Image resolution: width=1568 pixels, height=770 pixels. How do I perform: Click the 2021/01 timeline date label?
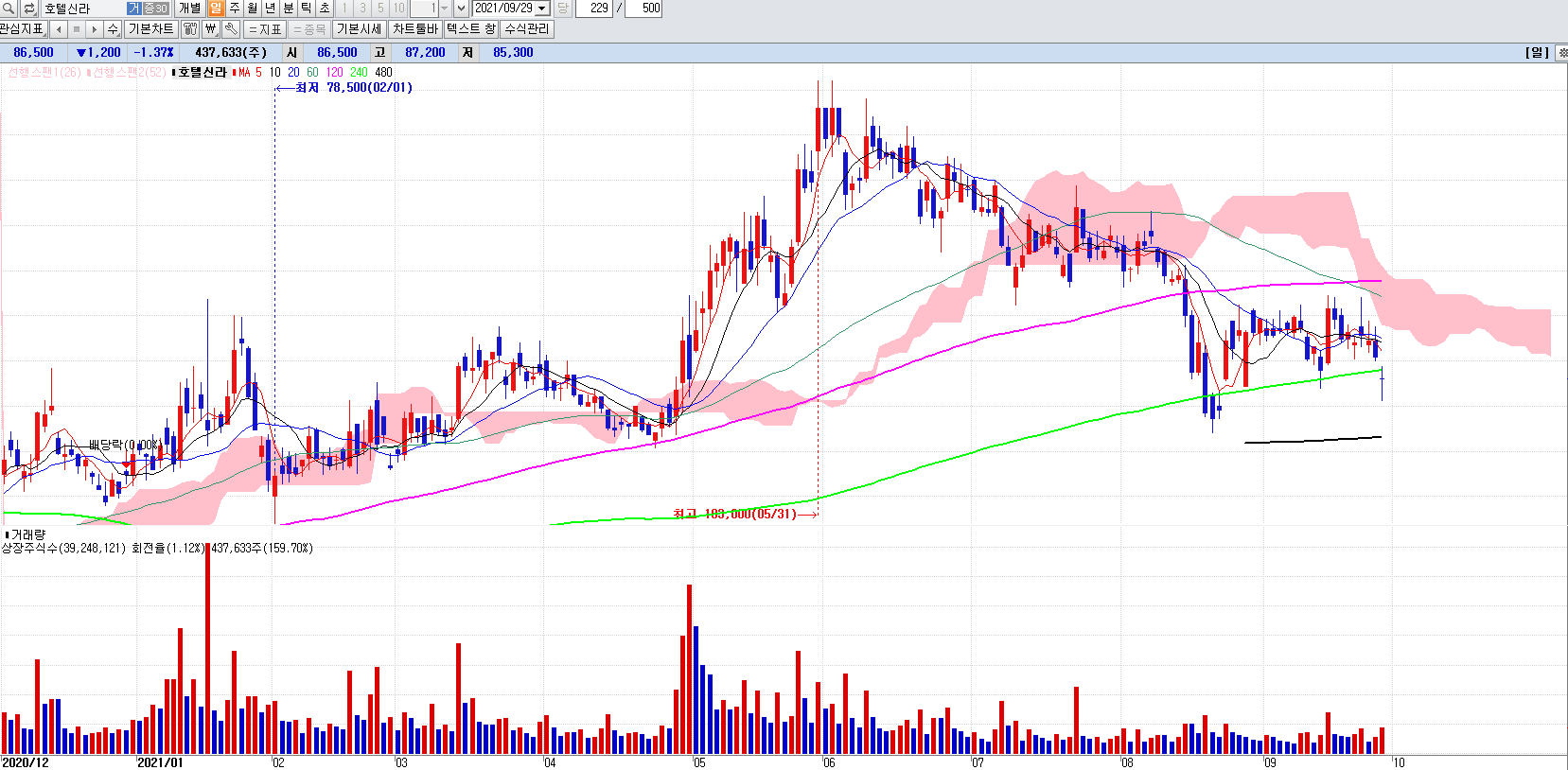tap(160, 762)
